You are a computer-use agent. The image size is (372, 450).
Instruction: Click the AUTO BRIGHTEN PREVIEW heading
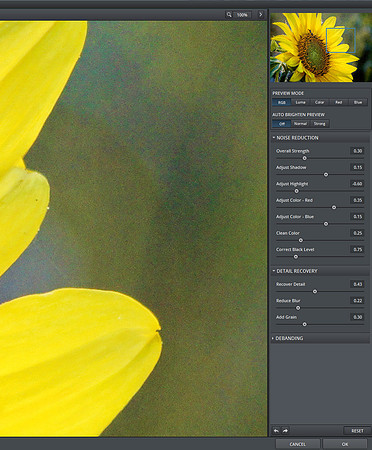[298, 115]
